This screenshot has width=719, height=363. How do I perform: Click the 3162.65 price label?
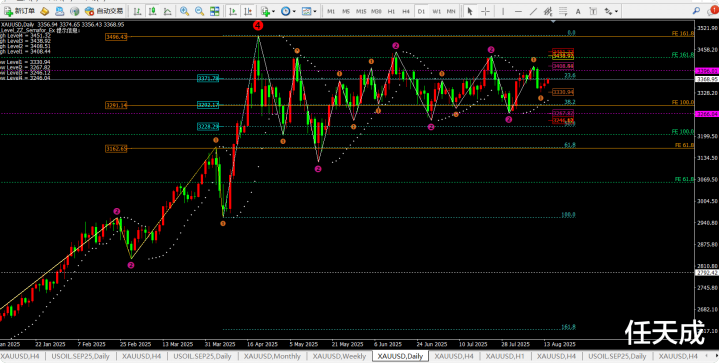[x=116, y=149]
